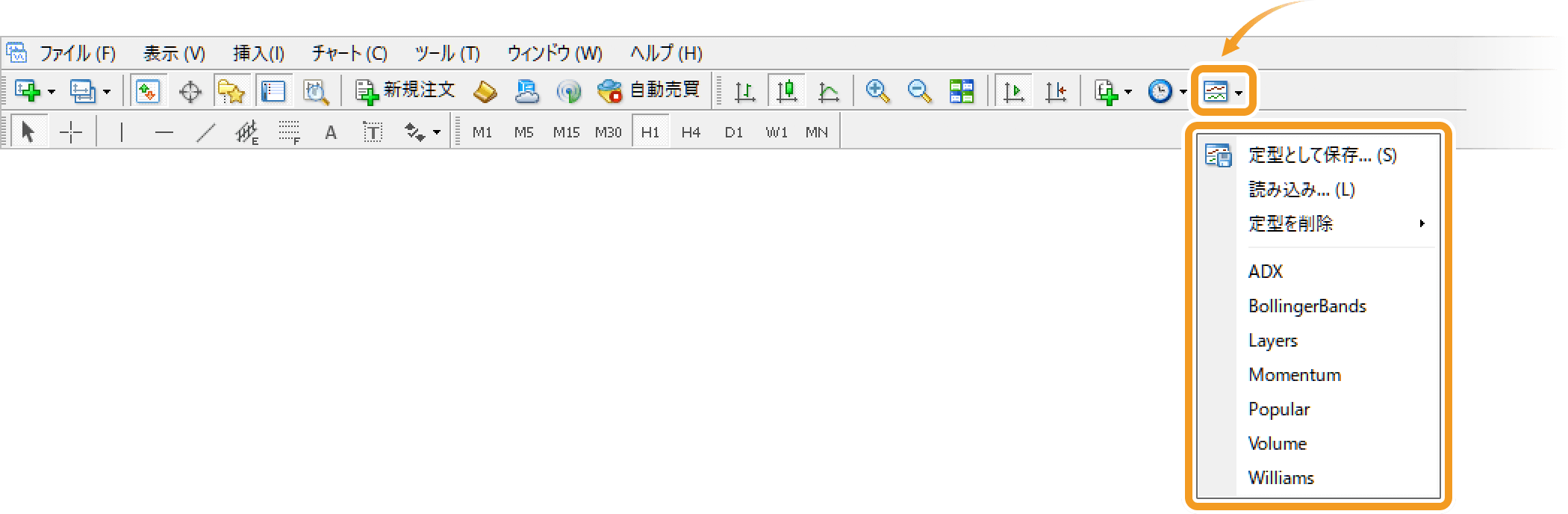Select candlestick chart display icon

[786, 91]
